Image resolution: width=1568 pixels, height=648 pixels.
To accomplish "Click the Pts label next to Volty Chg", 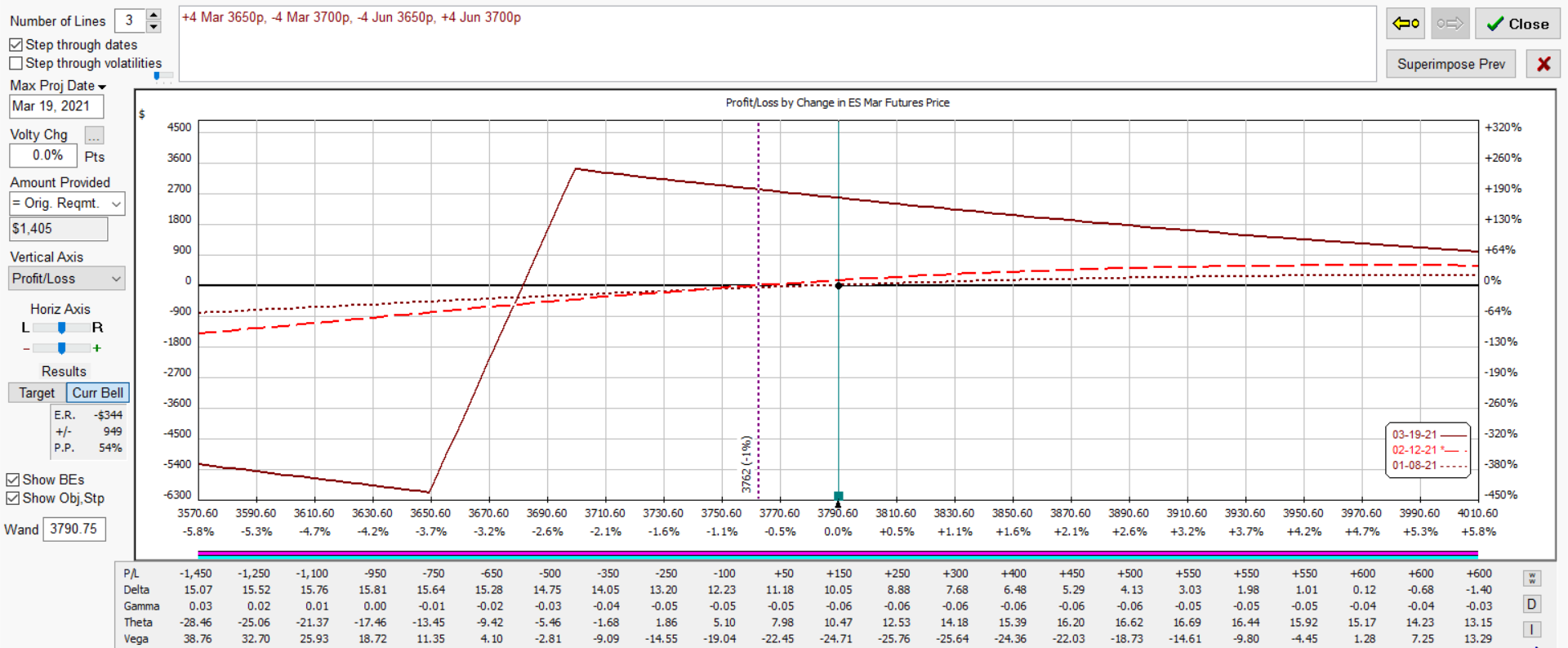I will coord(95,157).
